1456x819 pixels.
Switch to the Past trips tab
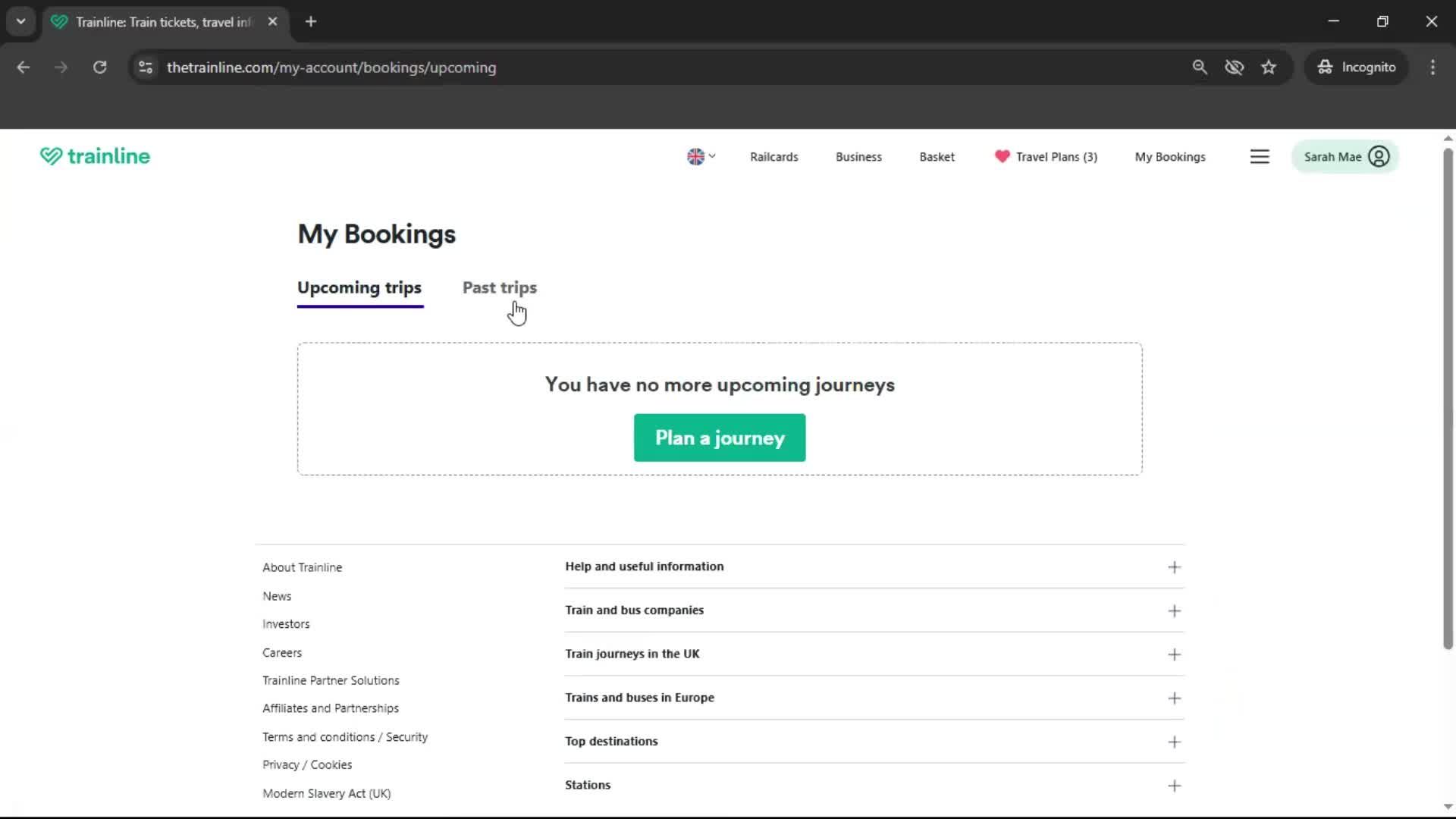click(499, 287)
